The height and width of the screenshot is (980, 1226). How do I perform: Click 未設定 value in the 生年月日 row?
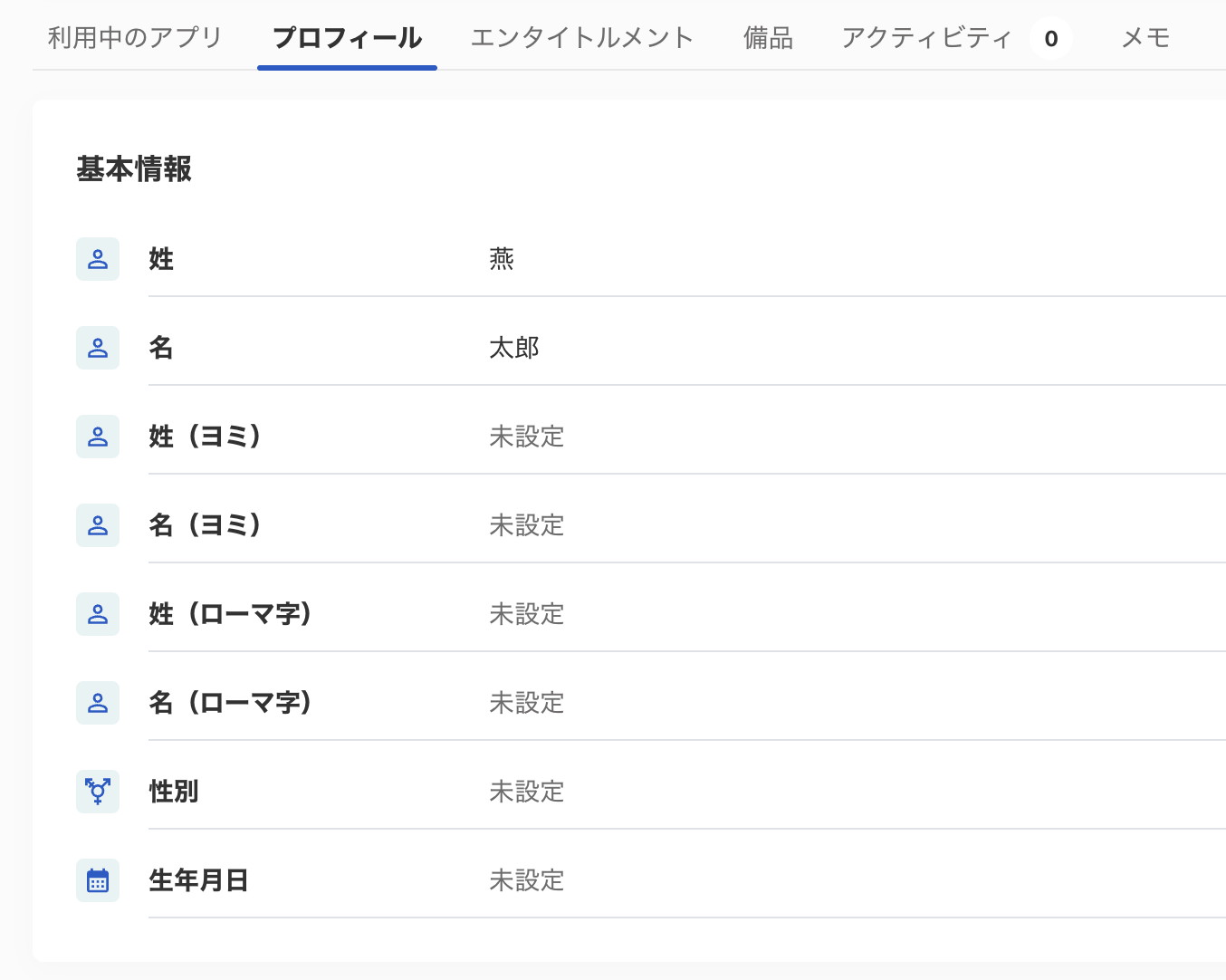(526, 881)
